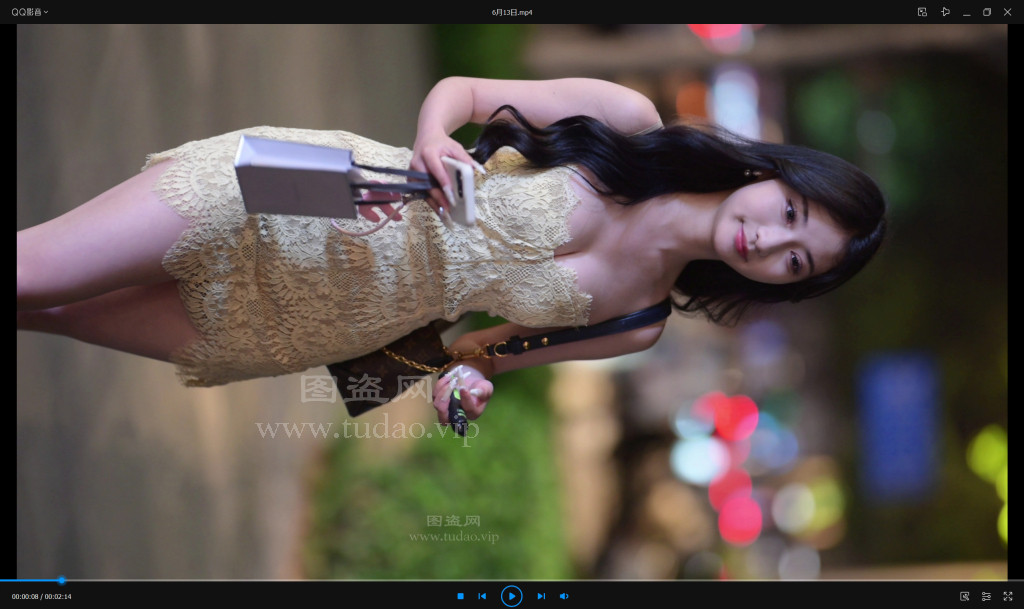
Task: Switch to mini player mode icon
Action: click(922, 12)
